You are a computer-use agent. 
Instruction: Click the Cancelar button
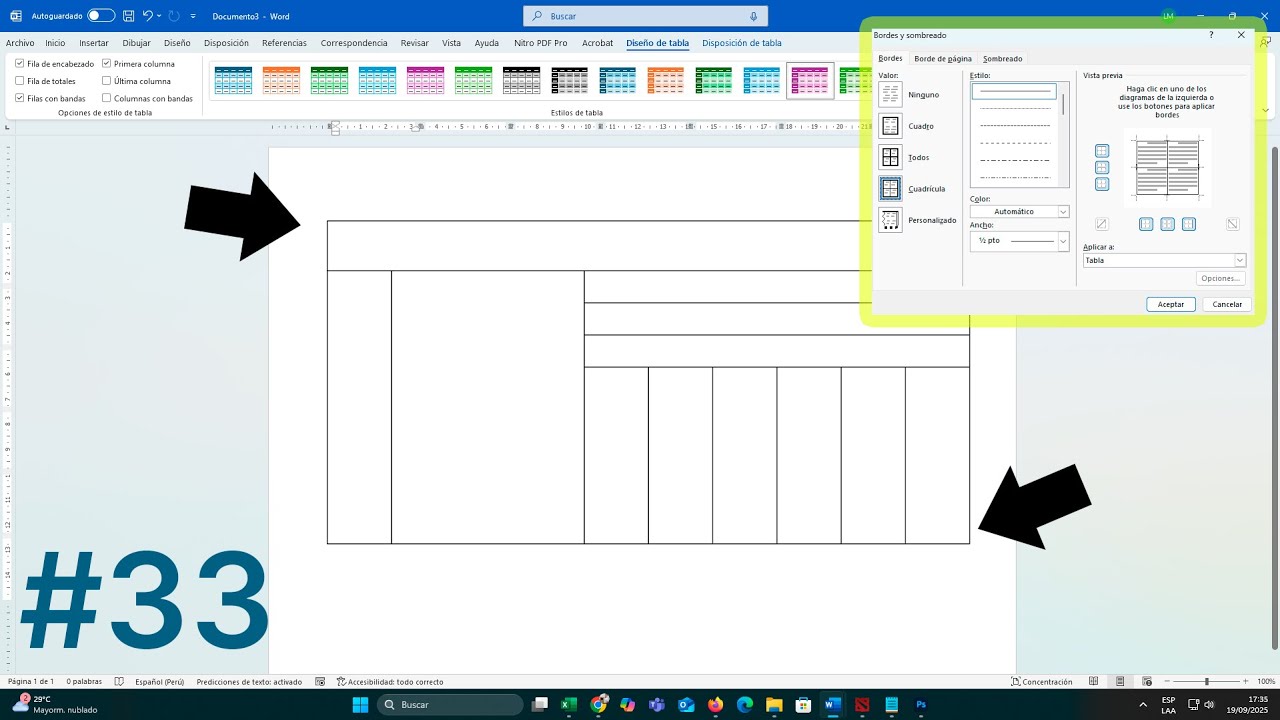[x=1227, y=304]
